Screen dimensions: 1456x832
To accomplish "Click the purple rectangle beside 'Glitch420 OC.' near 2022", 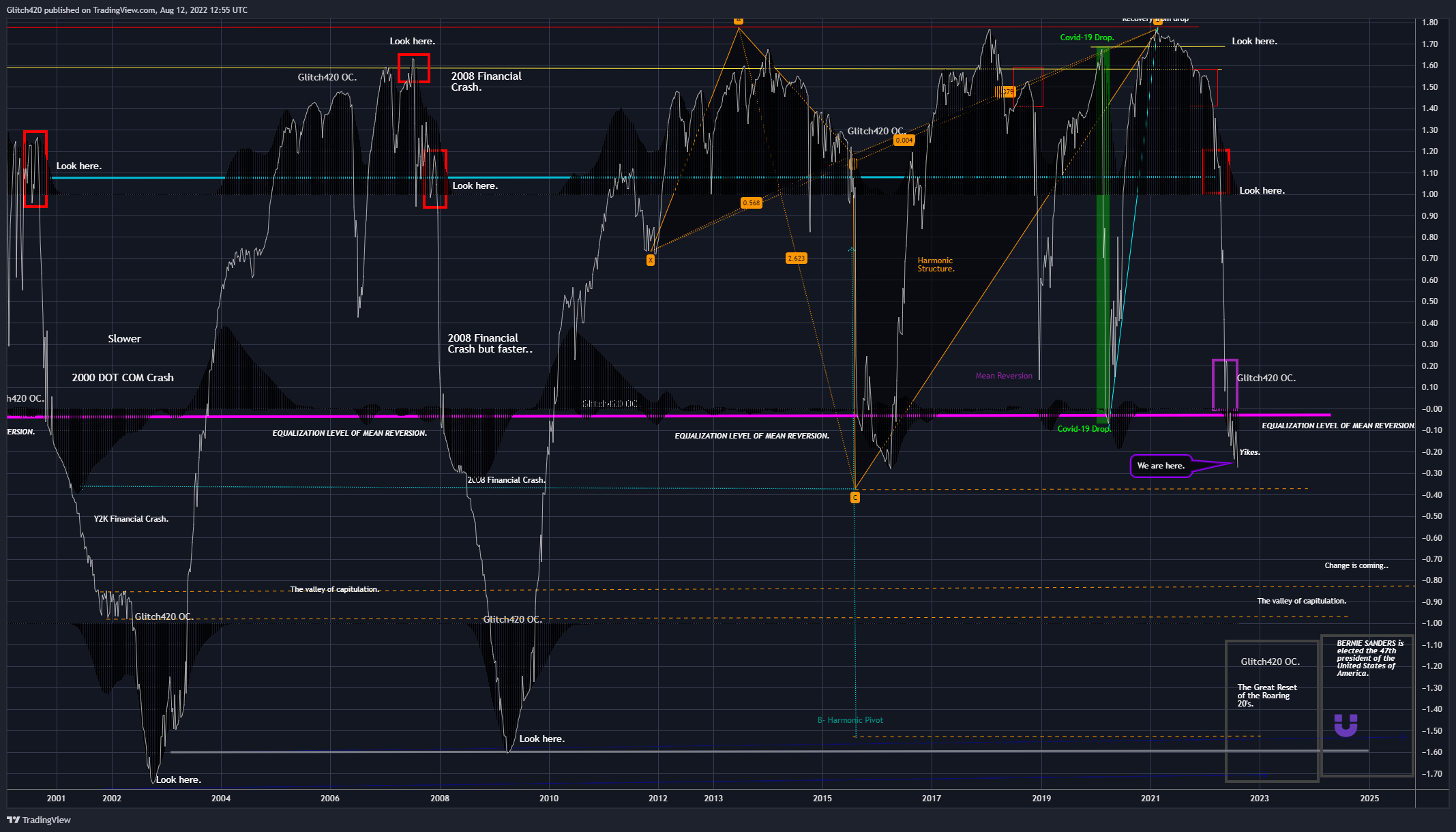I will pos(1225,385).
